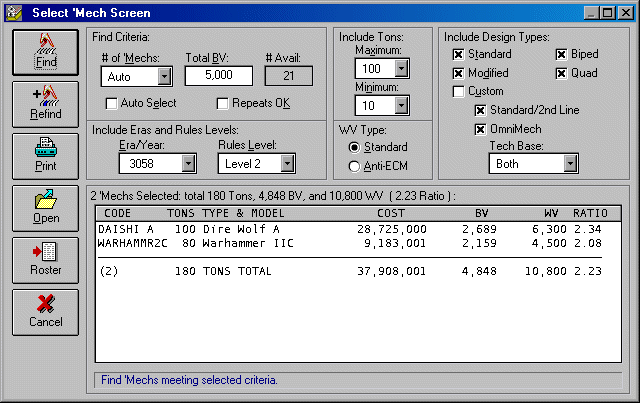Select the DAISHI A Dire Wolf A row
The height and width of the screenshot is (403, 640).
[350, 229]
